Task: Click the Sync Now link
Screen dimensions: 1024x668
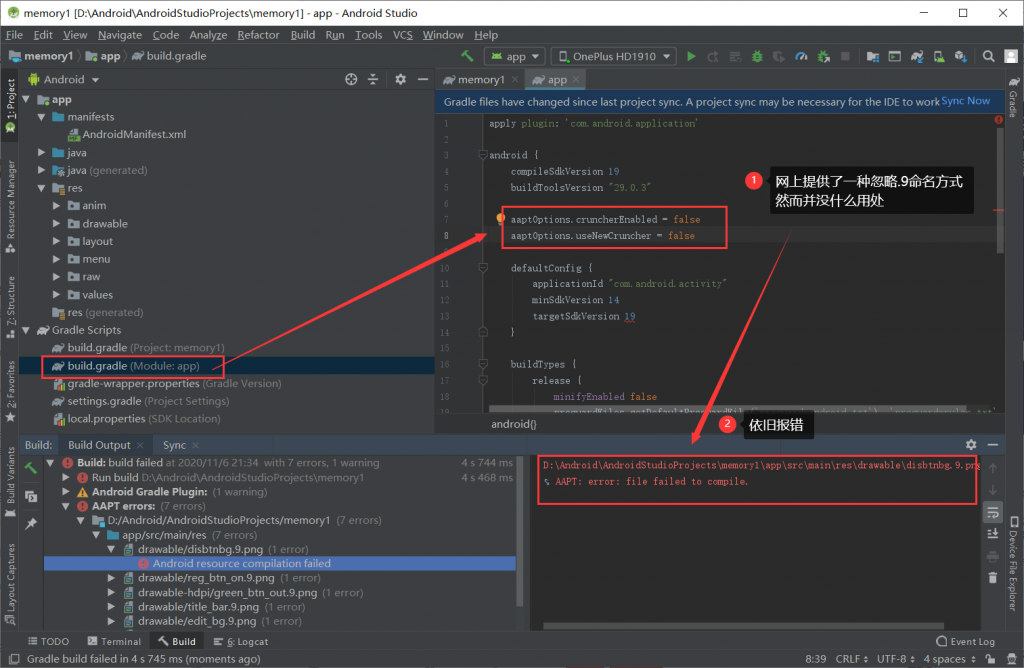Action: 965,101
